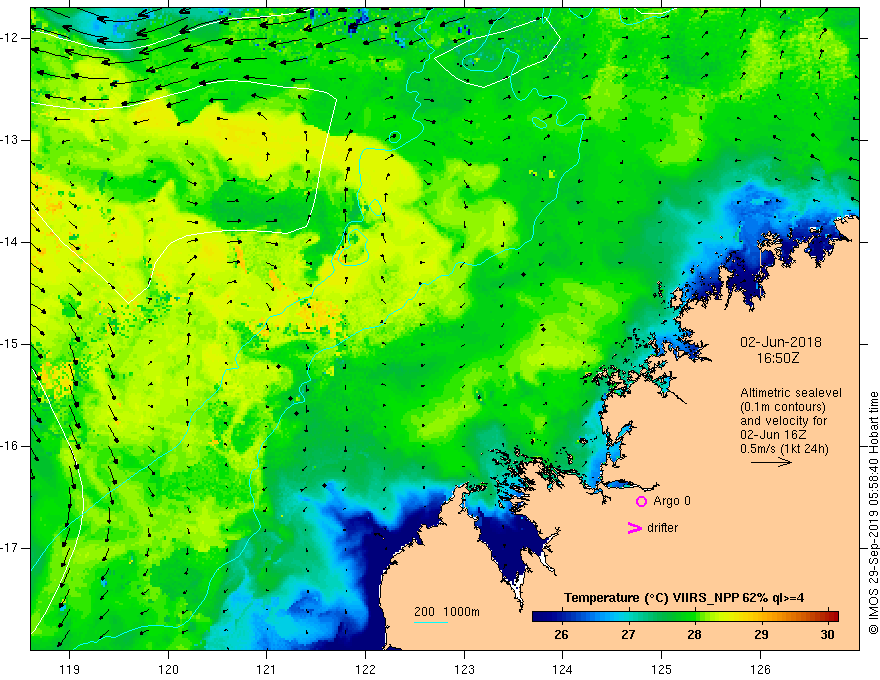Click the magenta drifter arrow legend icon

(635, 528)
